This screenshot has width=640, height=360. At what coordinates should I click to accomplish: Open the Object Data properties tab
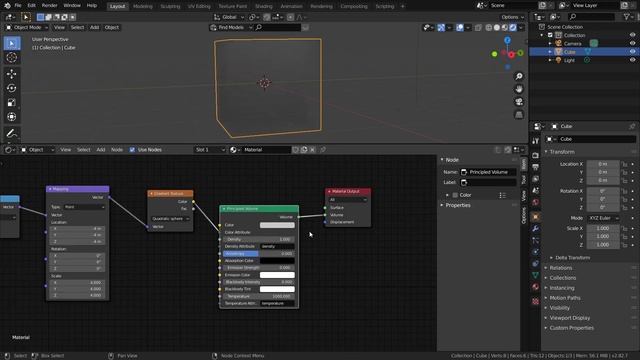pyautogui.click(x=536, y=275)
